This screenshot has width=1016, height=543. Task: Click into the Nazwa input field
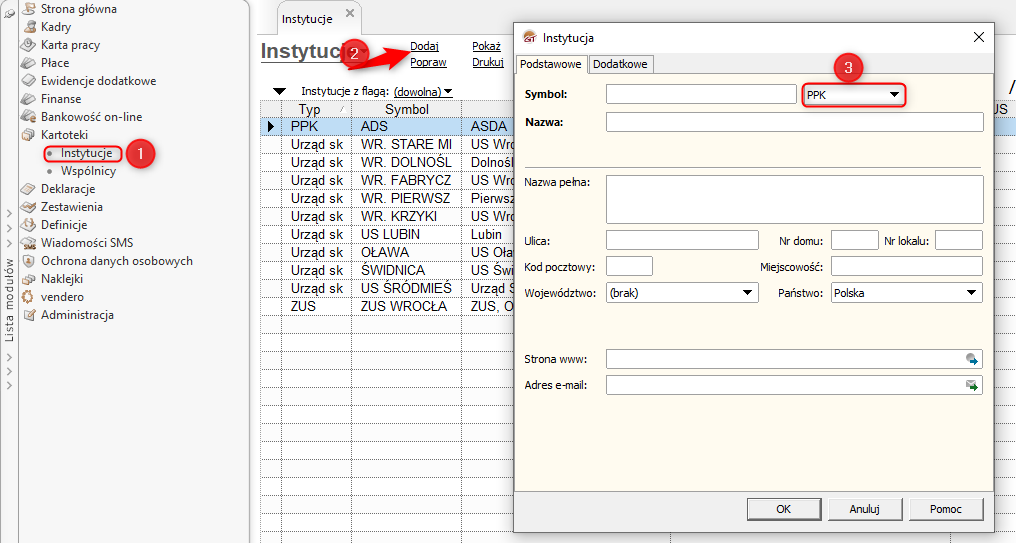[794, 122]
